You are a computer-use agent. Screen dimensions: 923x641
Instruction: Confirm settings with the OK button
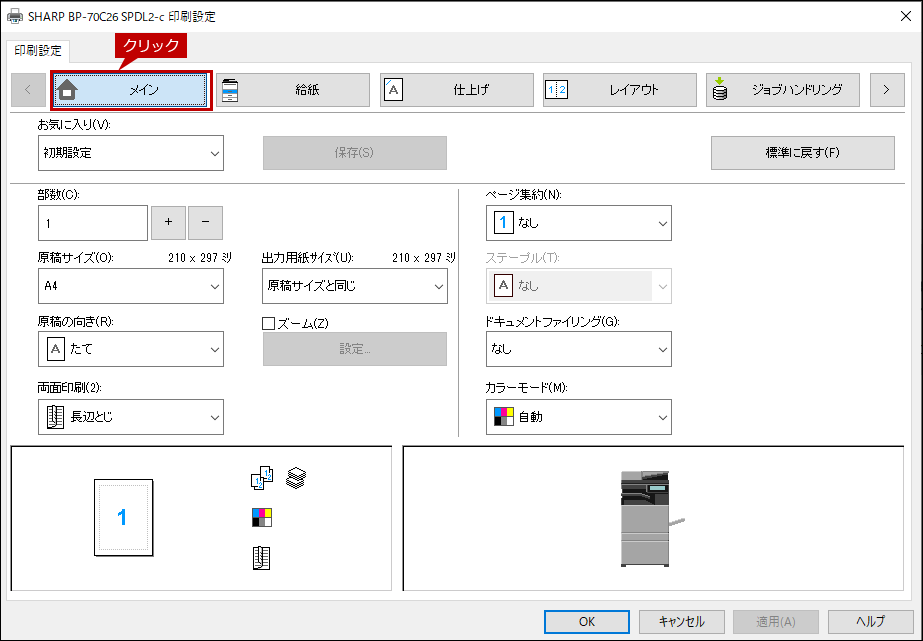(587, 622)
